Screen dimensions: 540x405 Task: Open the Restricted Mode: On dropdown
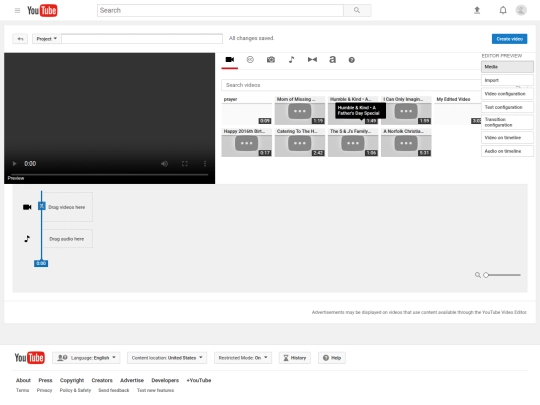(x=243, y=358)
